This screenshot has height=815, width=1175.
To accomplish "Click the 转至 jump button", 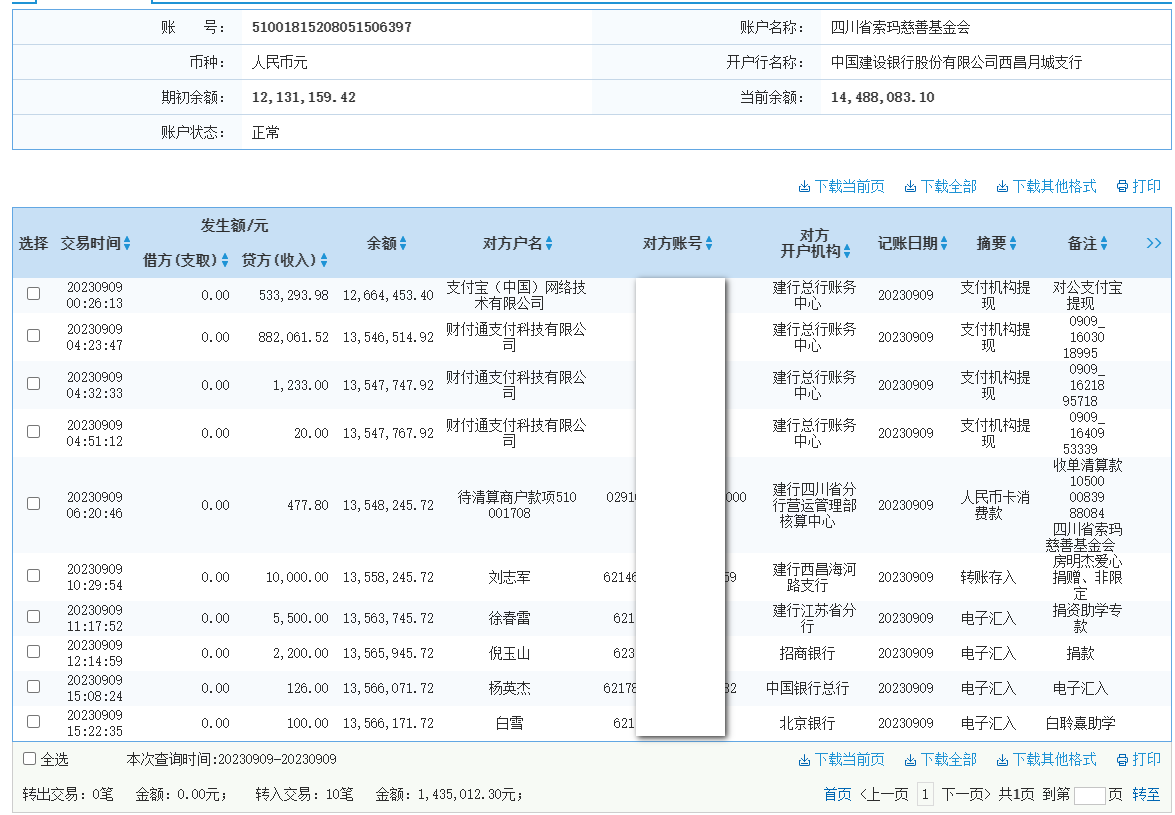I will click(1146, 794).
